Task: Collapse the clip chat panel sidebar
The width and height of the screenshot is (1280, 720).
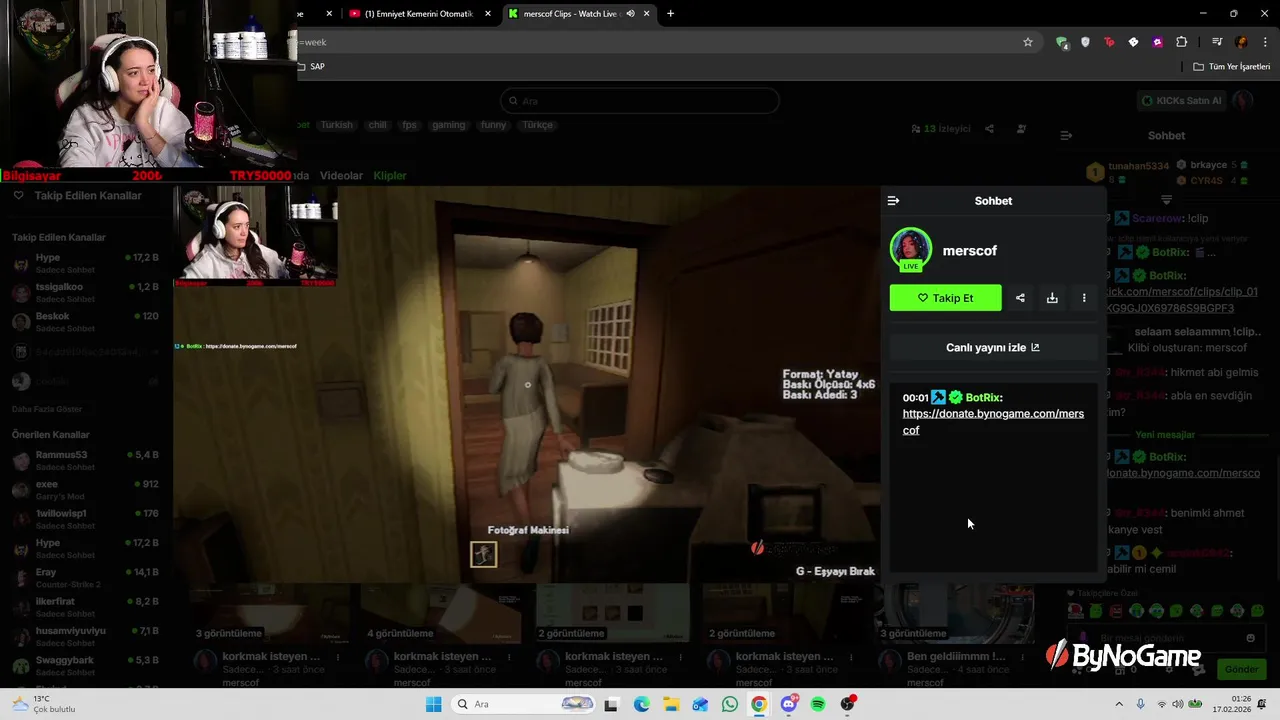Action: pos(893,201)
